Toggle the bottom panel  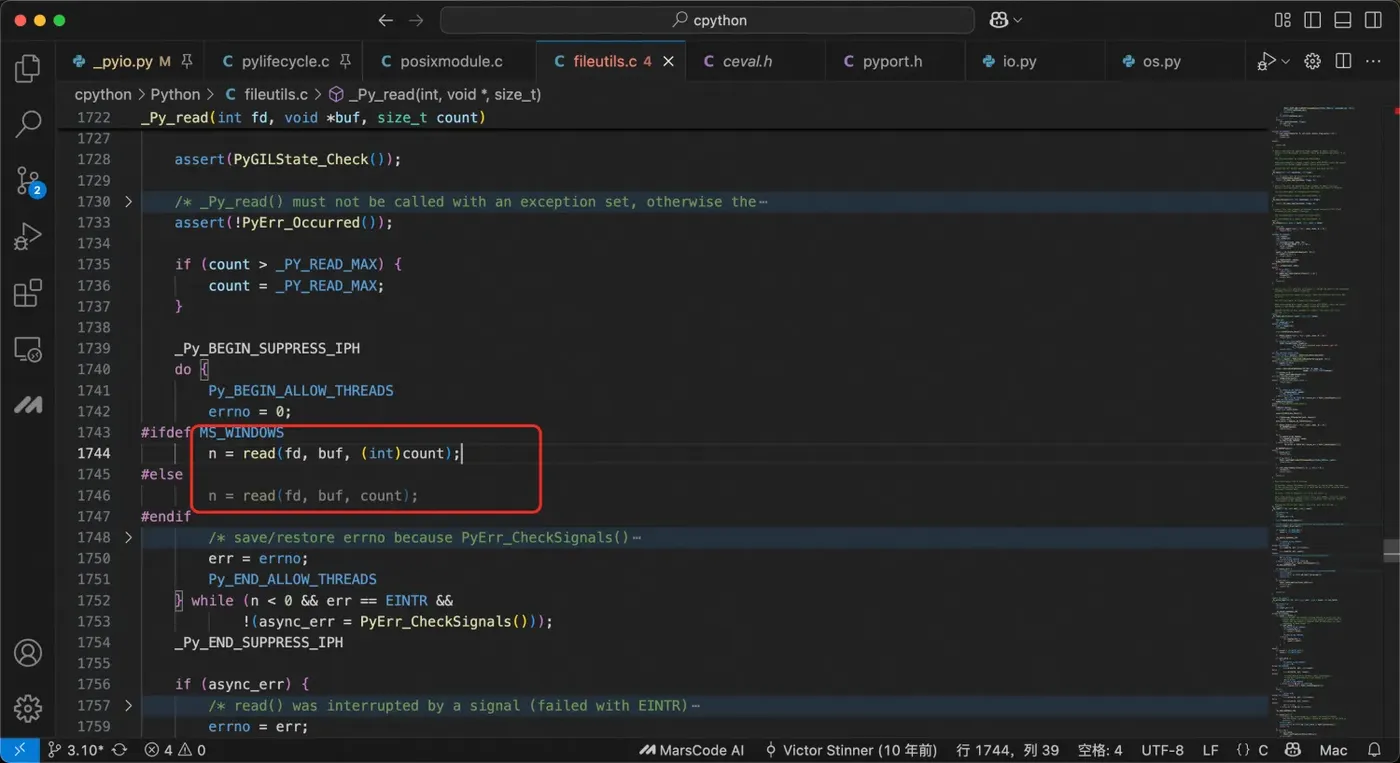click(1343, 20)
